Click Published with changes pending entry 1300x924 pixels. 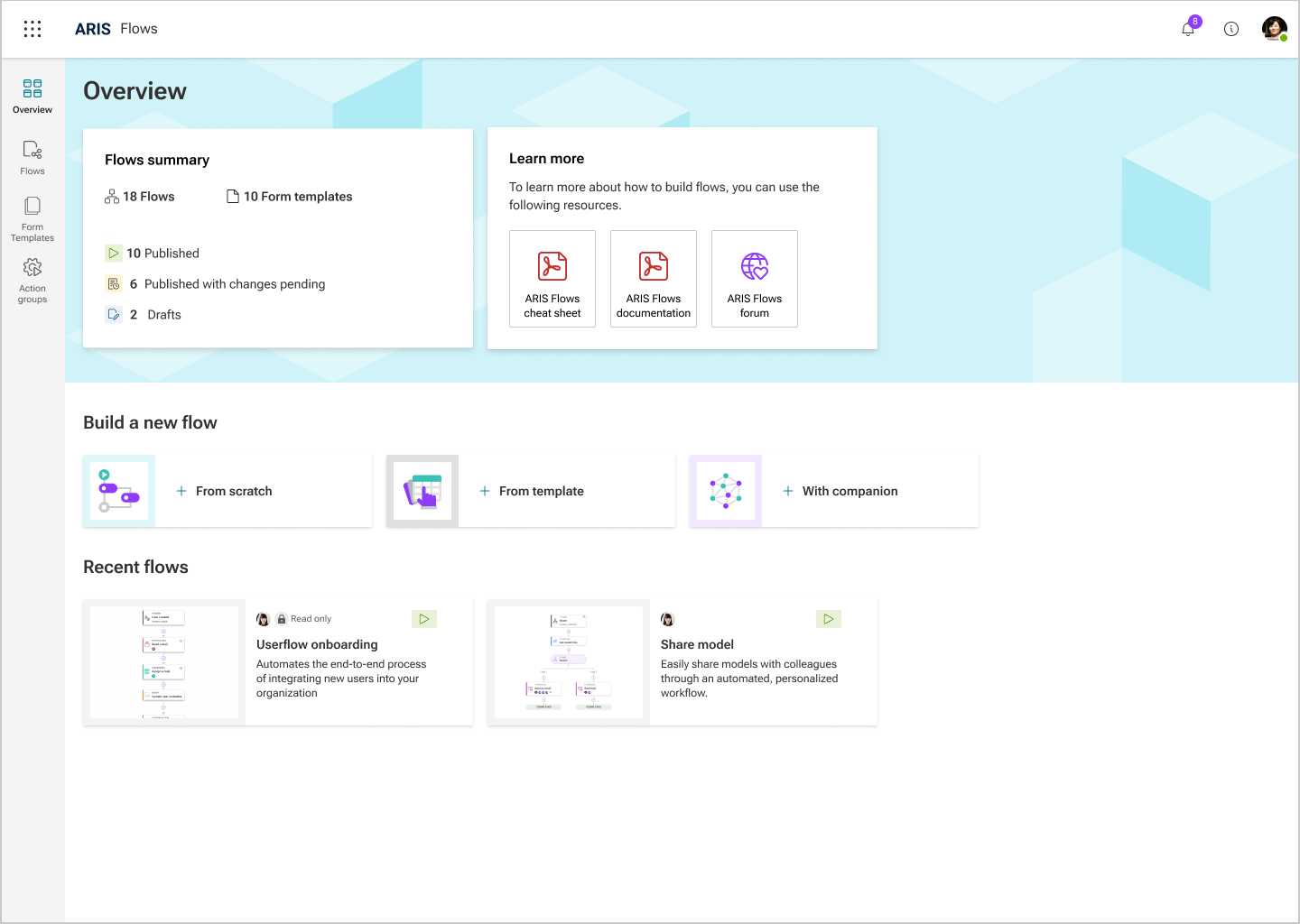pyautogui.click(x=215, y=284)
